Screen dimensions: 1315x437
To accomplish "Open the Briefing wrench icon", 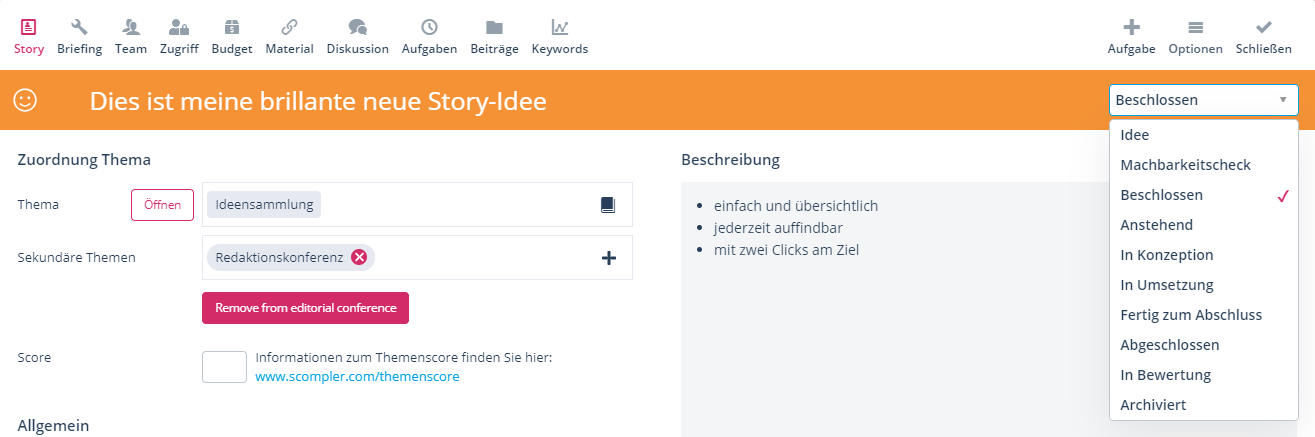I will tap(79, 28).
